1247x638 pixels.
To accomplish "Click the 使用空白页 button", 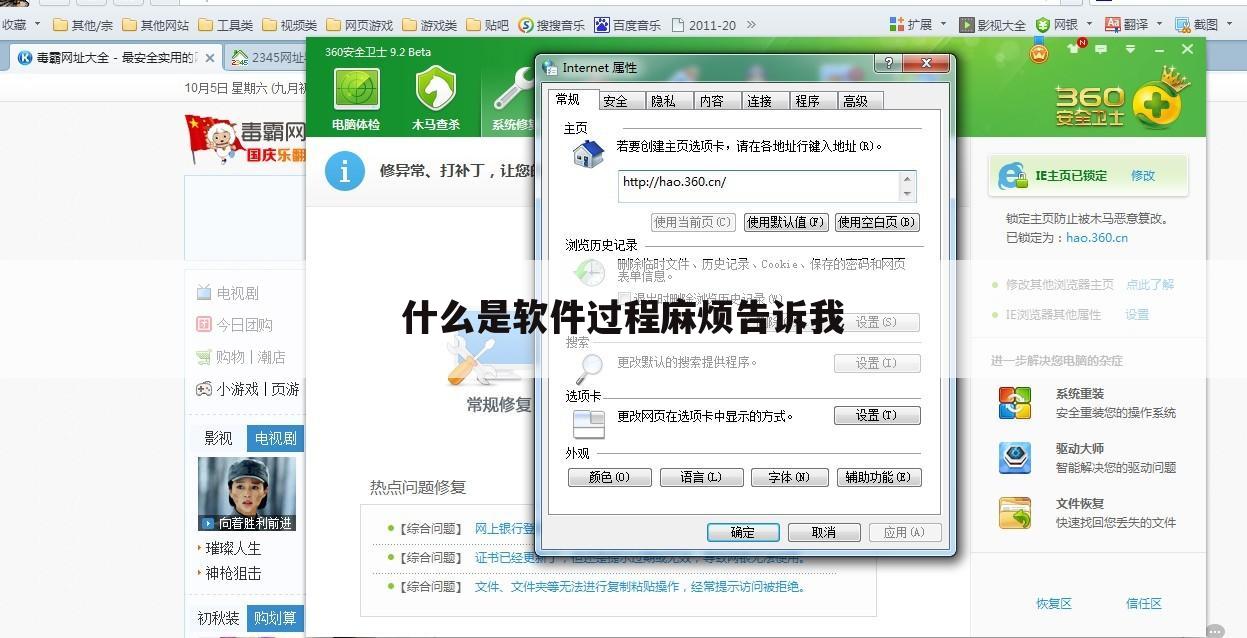I will [876, 222].
